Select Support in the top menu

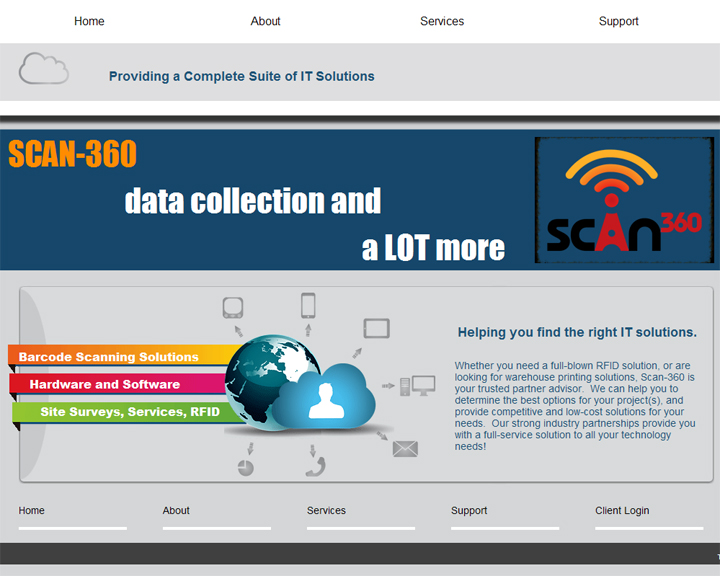(618, 21)
